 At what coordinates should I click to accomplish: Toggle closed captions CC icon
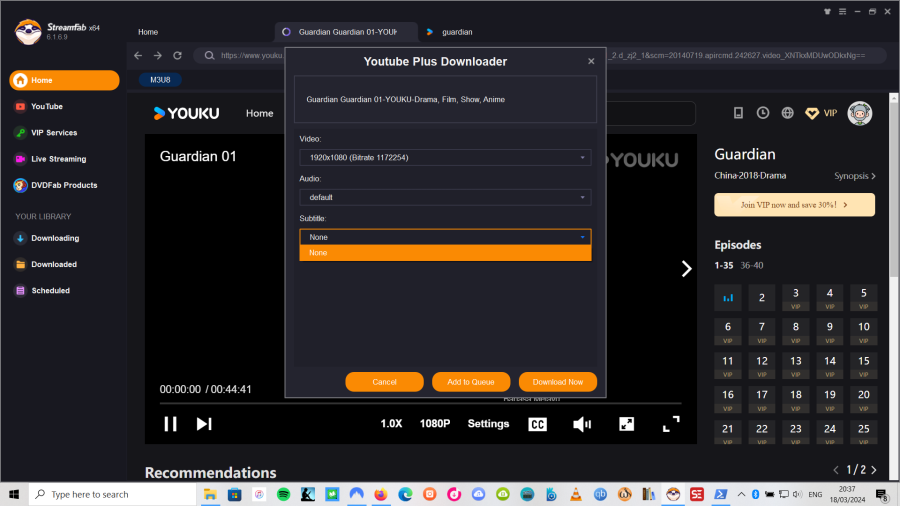click(537, 424)
